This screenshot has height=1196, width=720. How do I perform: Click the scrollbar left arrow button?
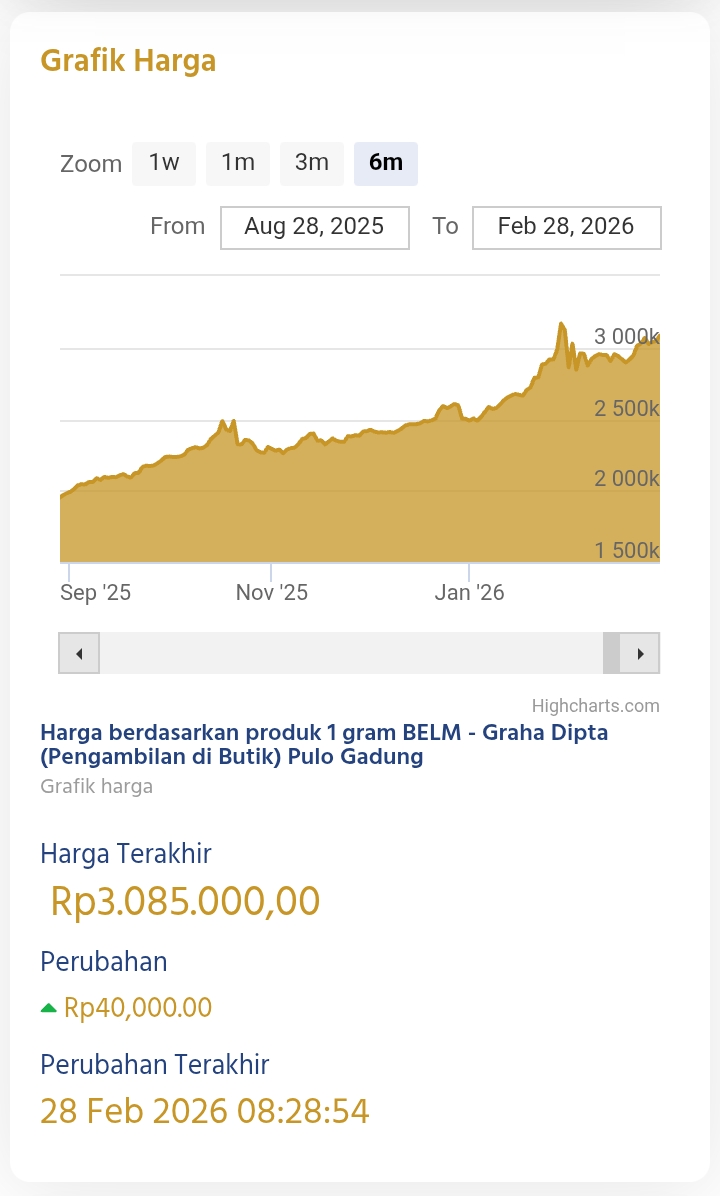[x=79, y=654]
